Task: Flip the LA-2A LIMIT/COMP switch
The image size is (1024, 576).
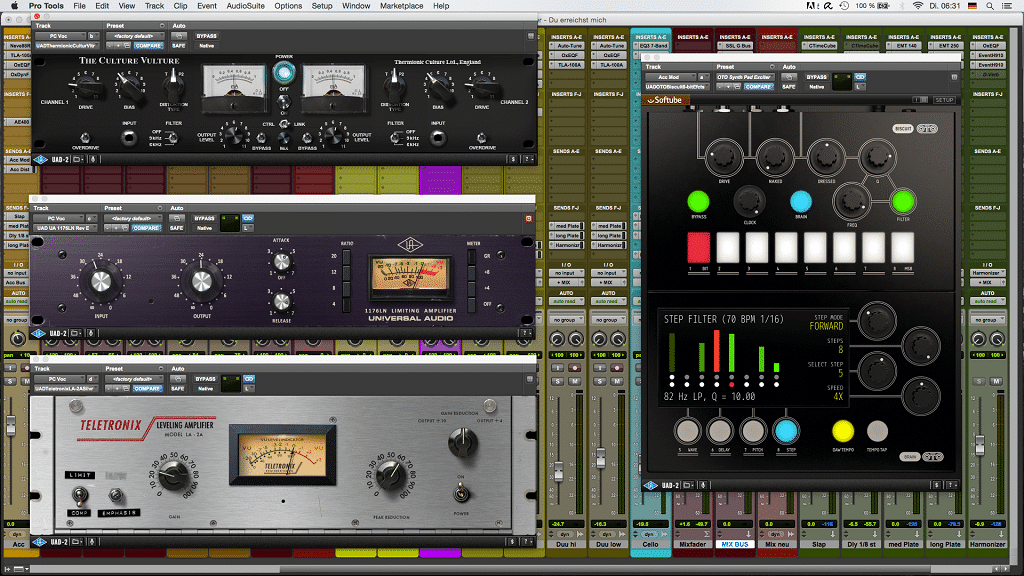Action: click(80, 496)
